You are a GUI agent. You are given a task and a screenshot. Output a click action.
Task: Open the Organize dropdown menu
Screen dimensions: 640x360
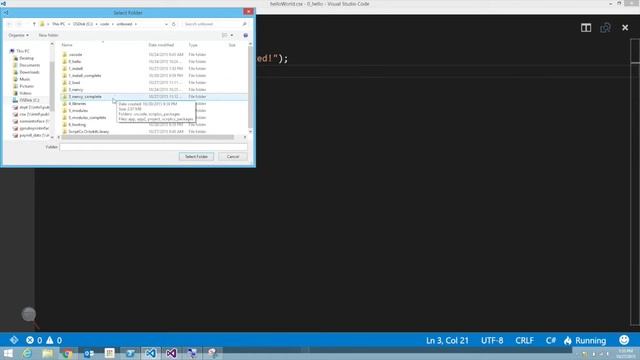18,35
